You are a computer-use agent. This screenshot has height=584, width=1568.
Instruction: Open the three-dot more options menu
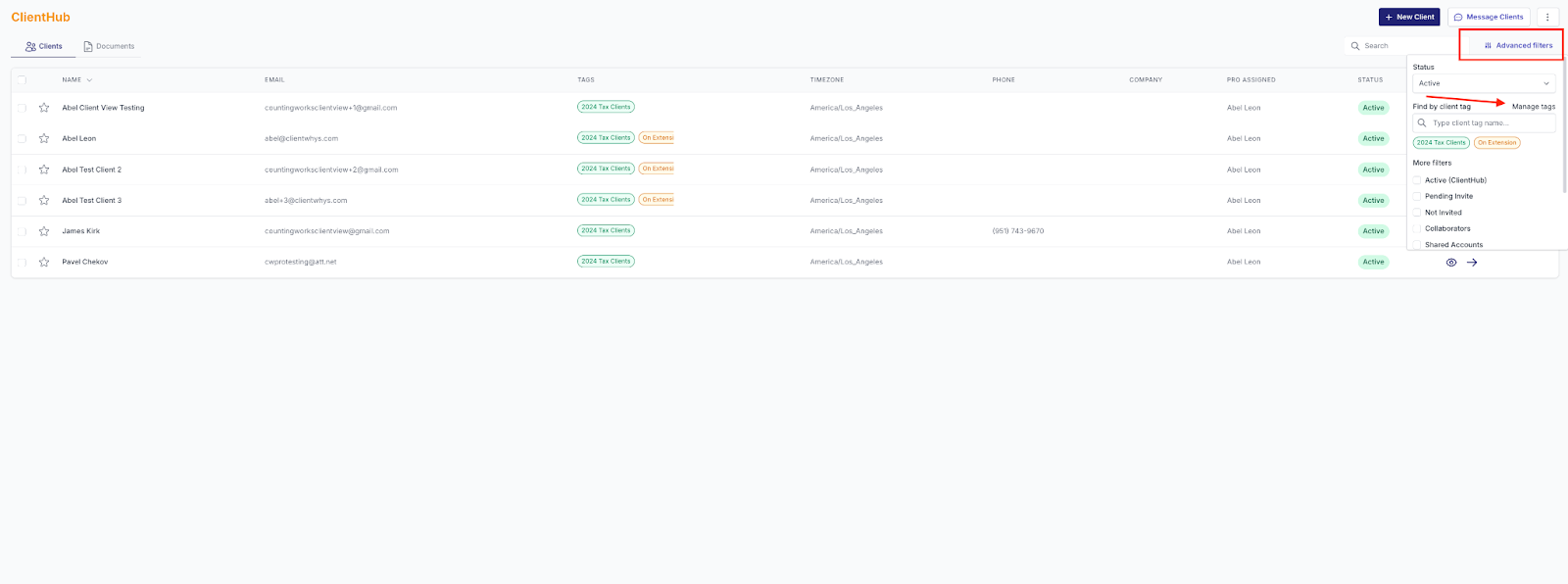tap(1547, 17)
